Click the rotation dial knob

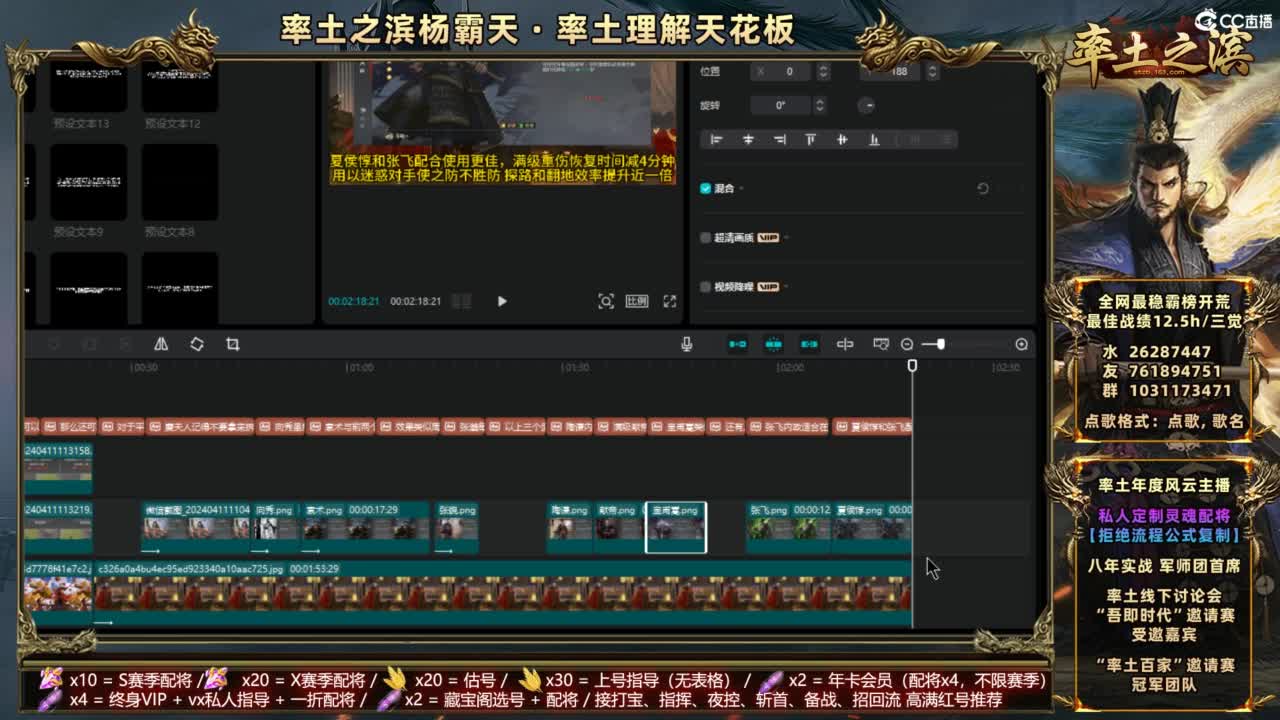[868, 105]
